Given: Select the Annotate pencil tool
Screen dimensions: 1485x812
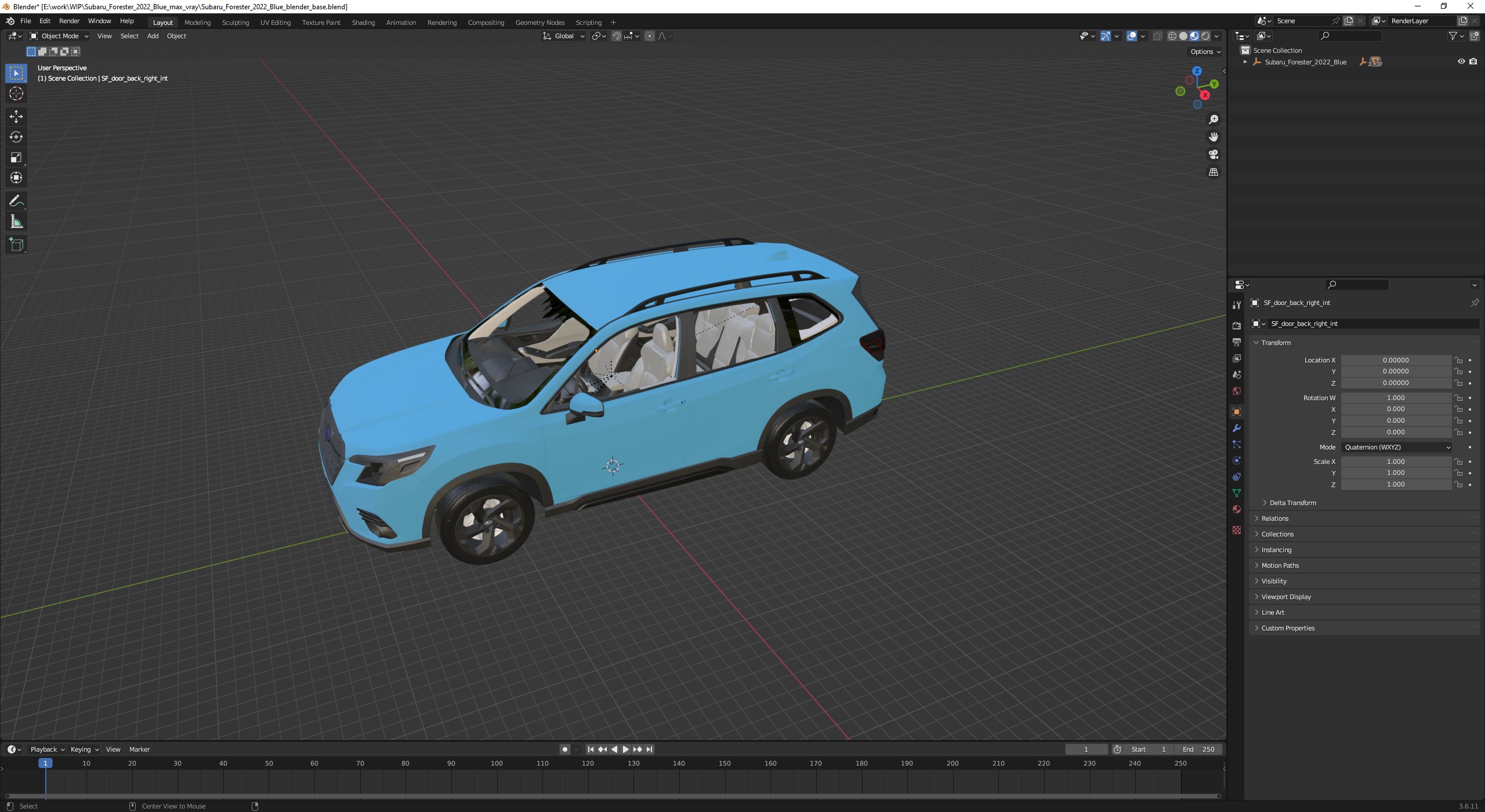Looking at the screenshot, I should (x=16, y=201).
